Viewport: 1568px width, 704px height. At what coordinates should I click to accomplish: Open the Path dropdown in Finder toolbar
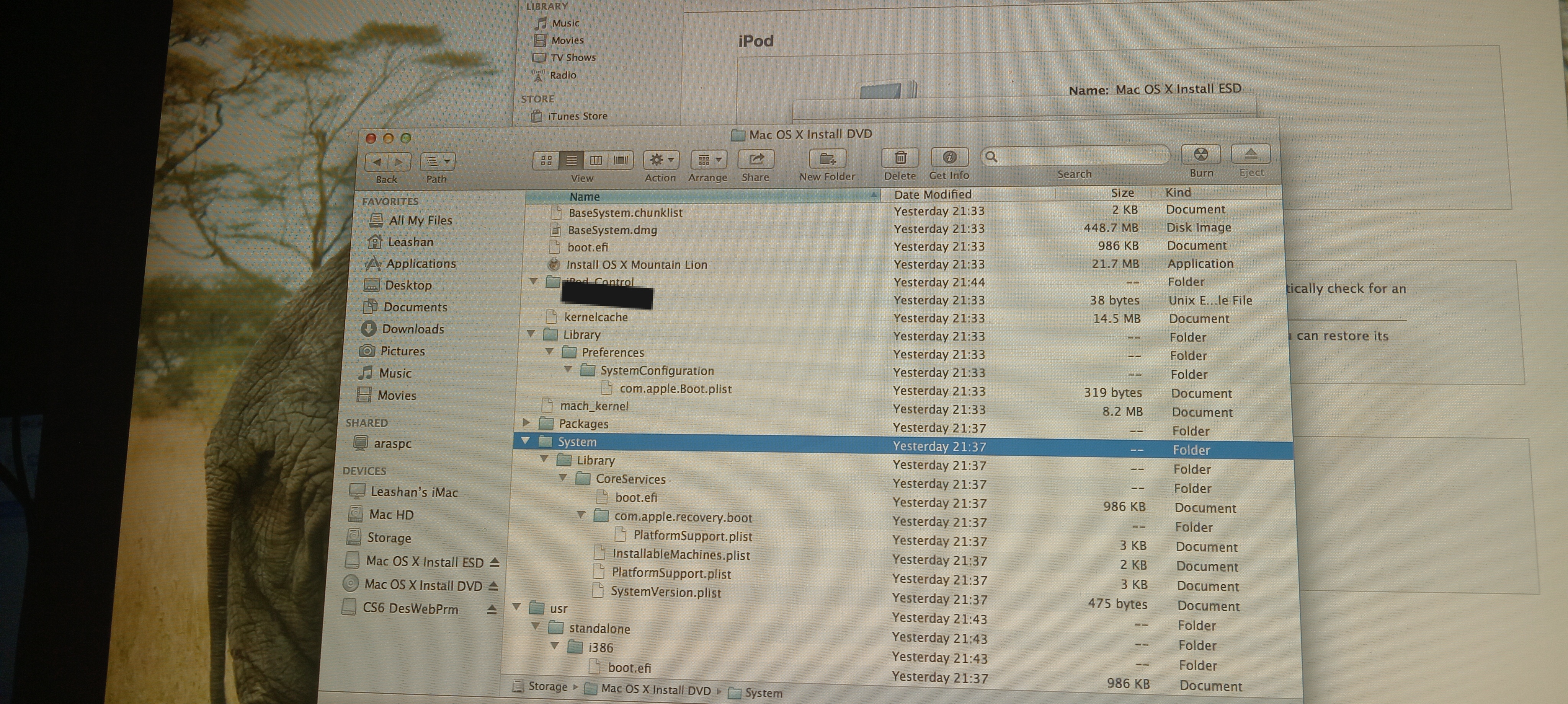point(438,162)
